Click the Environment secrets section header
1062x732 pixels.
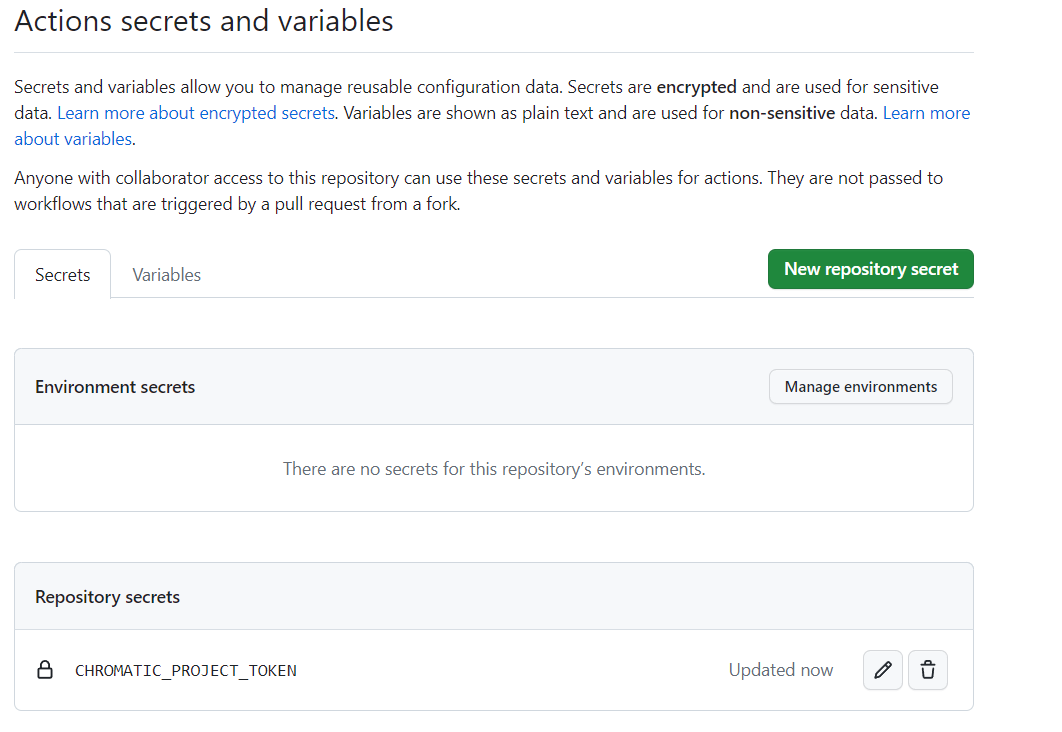coord(115,387)
